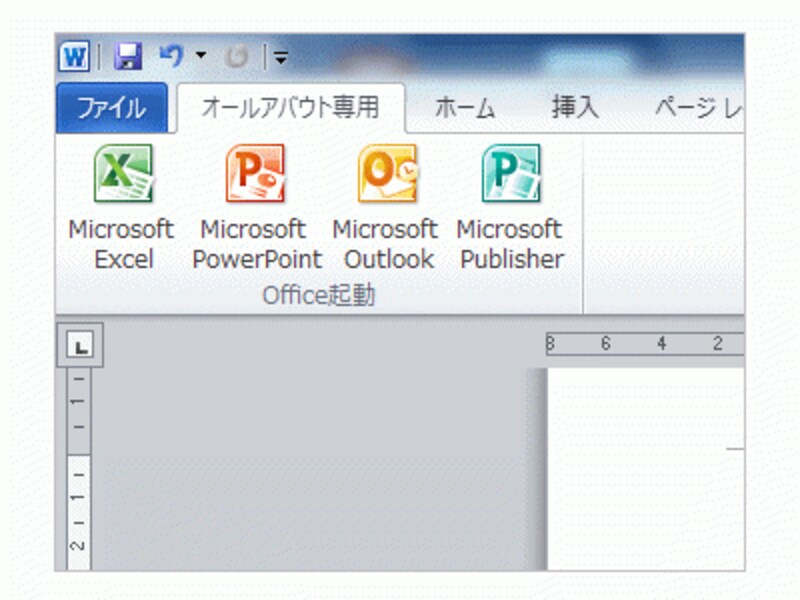Screen dimensions: 800x600
Task: Click the greyed-out Redo icon
Action: [236, 57]
